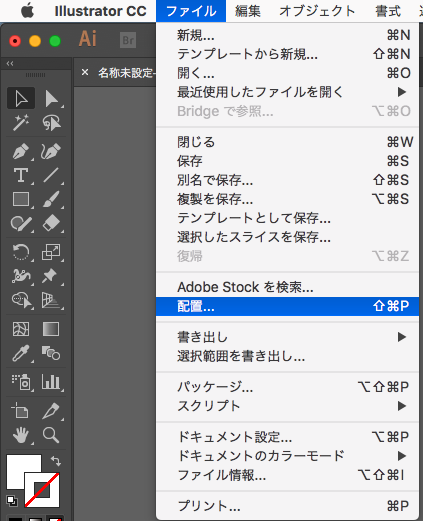Choose テンプレートから新規...

287,54
